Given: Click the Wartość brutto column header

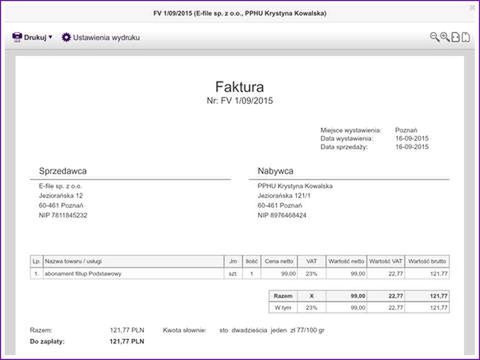Looking at the screenshot, I should [427, 261].
